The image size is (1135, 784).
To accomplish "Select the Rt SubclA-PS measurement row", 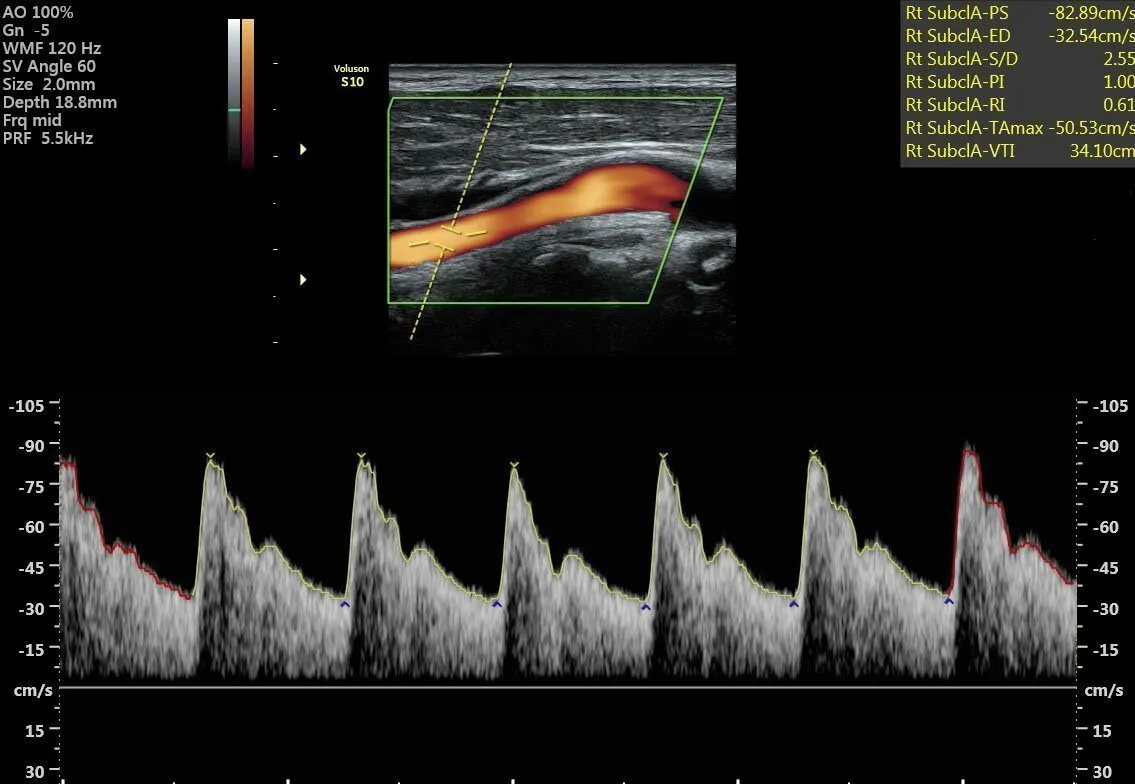I will [1018, 14].
